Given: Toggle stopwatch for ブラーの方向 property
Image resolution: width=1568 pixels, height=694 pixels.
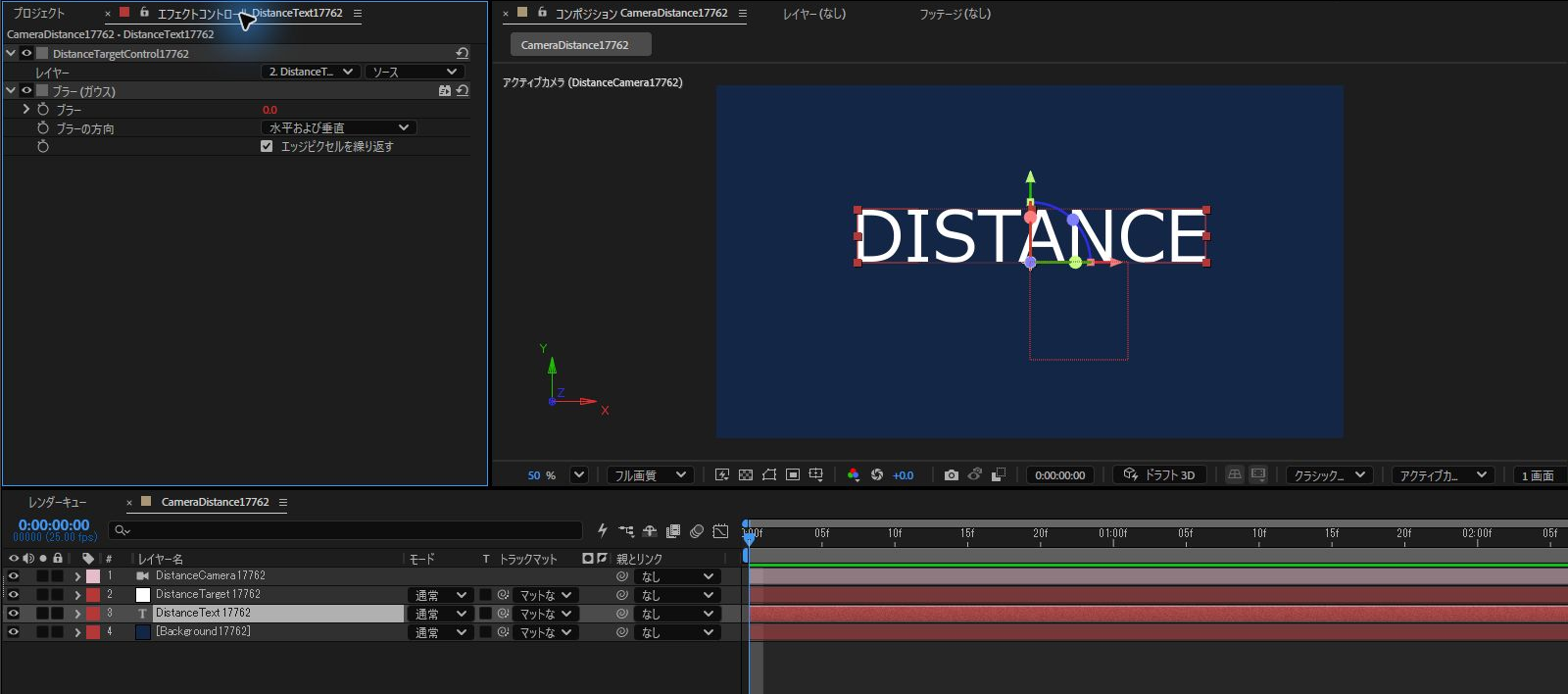Looking at the screenshot, I should [43, 128].
